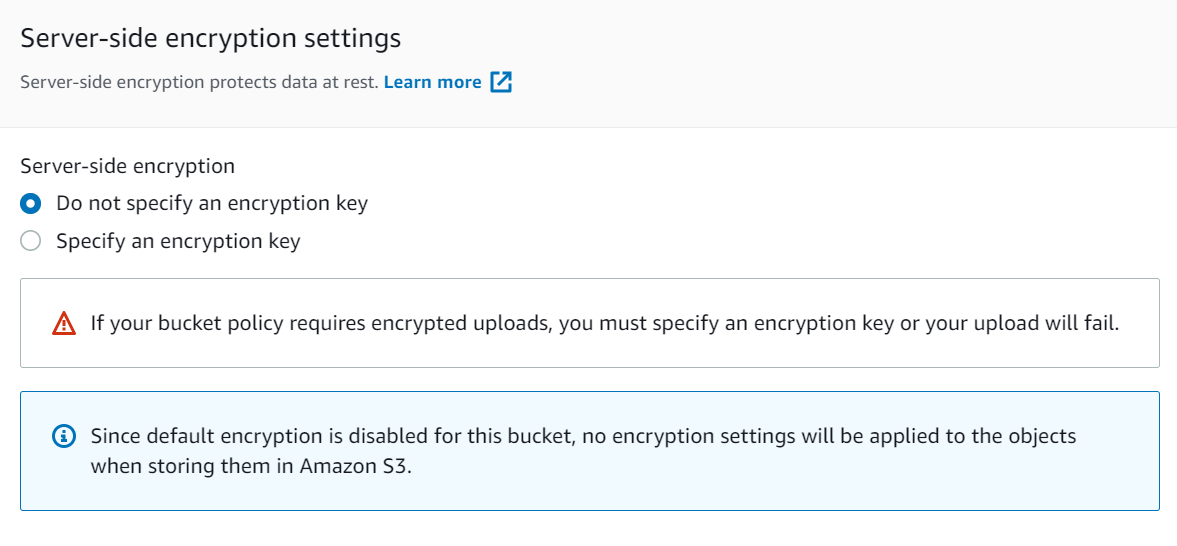The width and height of the screenshot is (1177, 546).
Task: Open the Learn more link
Action: (432, 82)
